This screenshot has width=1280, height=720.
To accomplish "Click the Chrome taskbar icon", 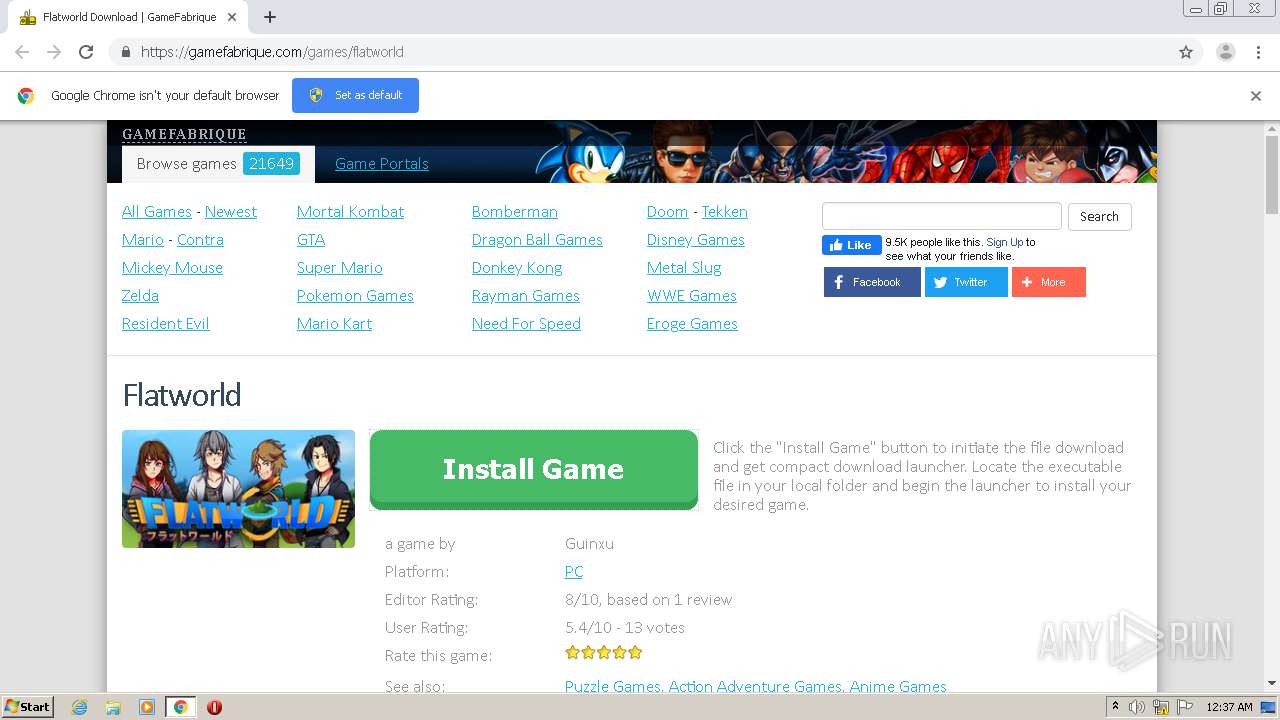I will click(180, 707).
